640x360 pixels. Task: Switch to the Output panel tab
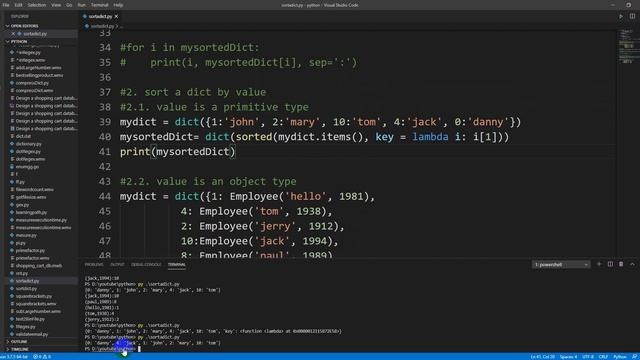click(x=117, y=264)
